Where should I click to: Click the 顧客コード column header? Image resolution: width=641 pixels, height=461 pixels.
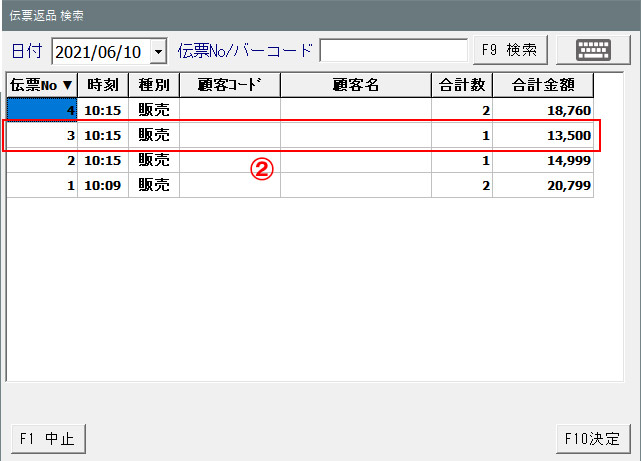click(230, 85)
